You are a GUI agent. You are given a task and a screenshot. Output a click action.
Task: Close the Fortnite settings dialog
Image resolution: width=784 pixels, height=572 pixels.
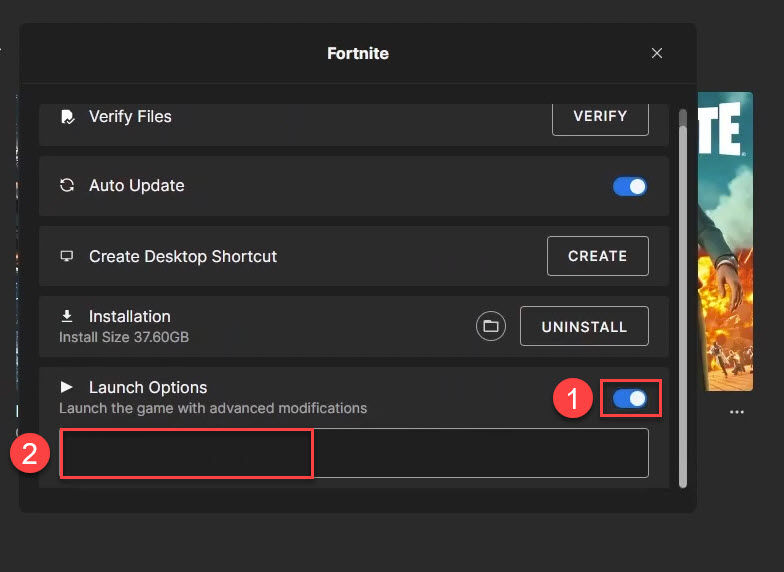(657, 53)
